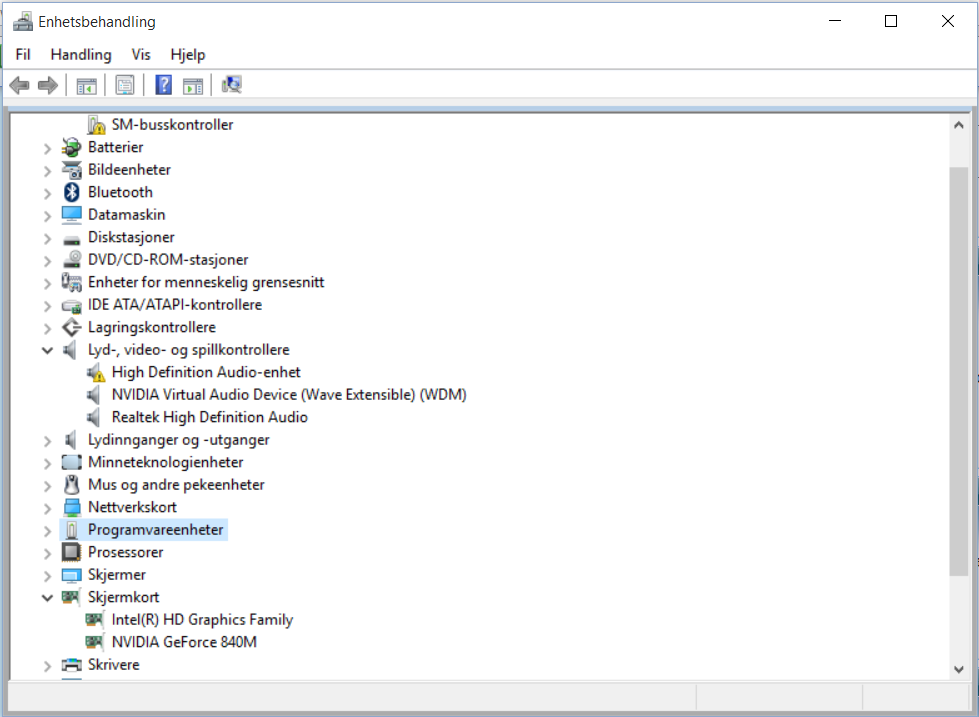Select NVIDIA Virtual Audio Device (WDM)
The width and height of the screenshot is (979, 717).
(x=289, y=395)
